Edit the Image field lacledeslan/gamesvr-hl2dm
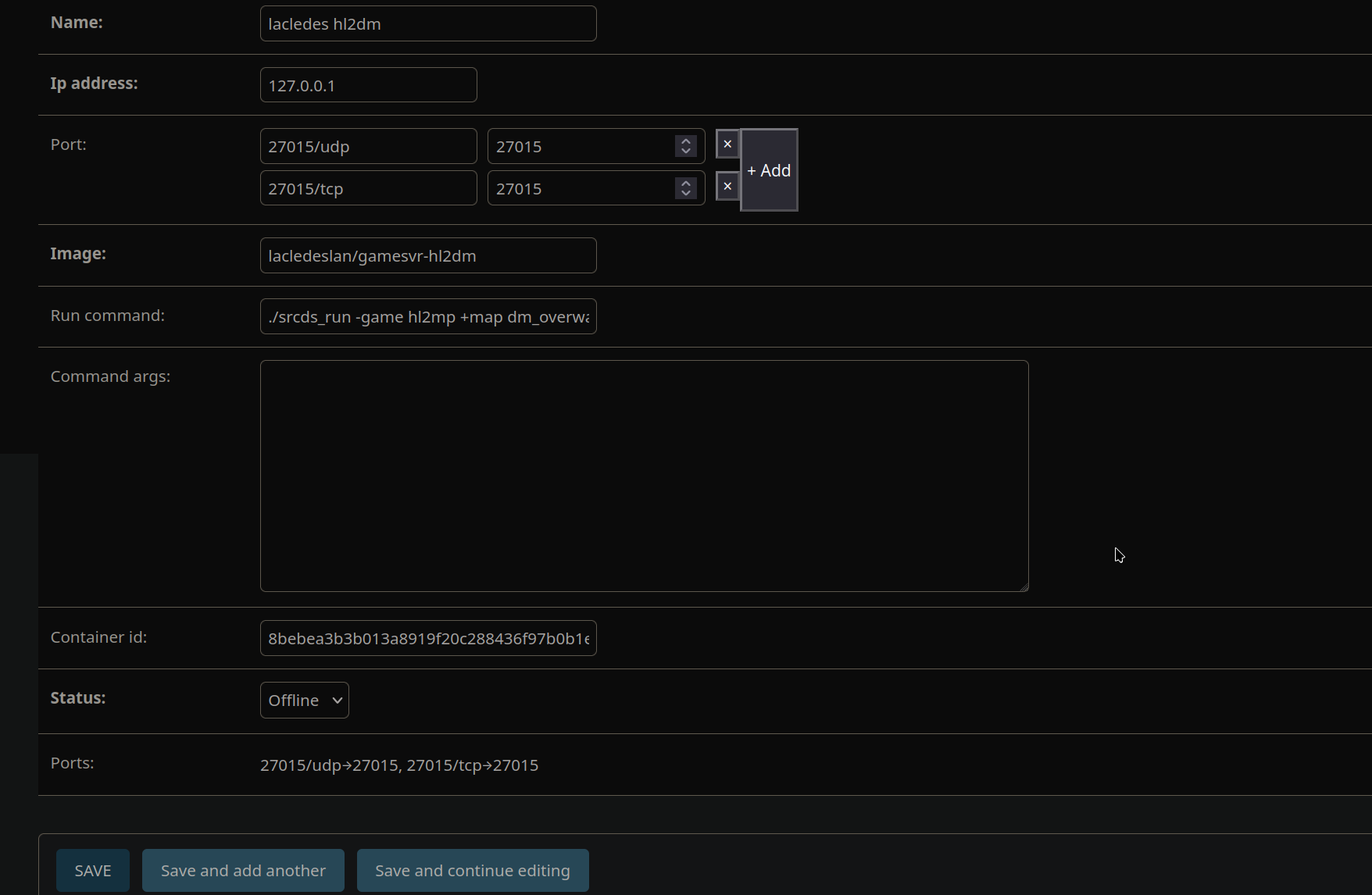This screenshot has height=895, width=1372. pos(428,255)
